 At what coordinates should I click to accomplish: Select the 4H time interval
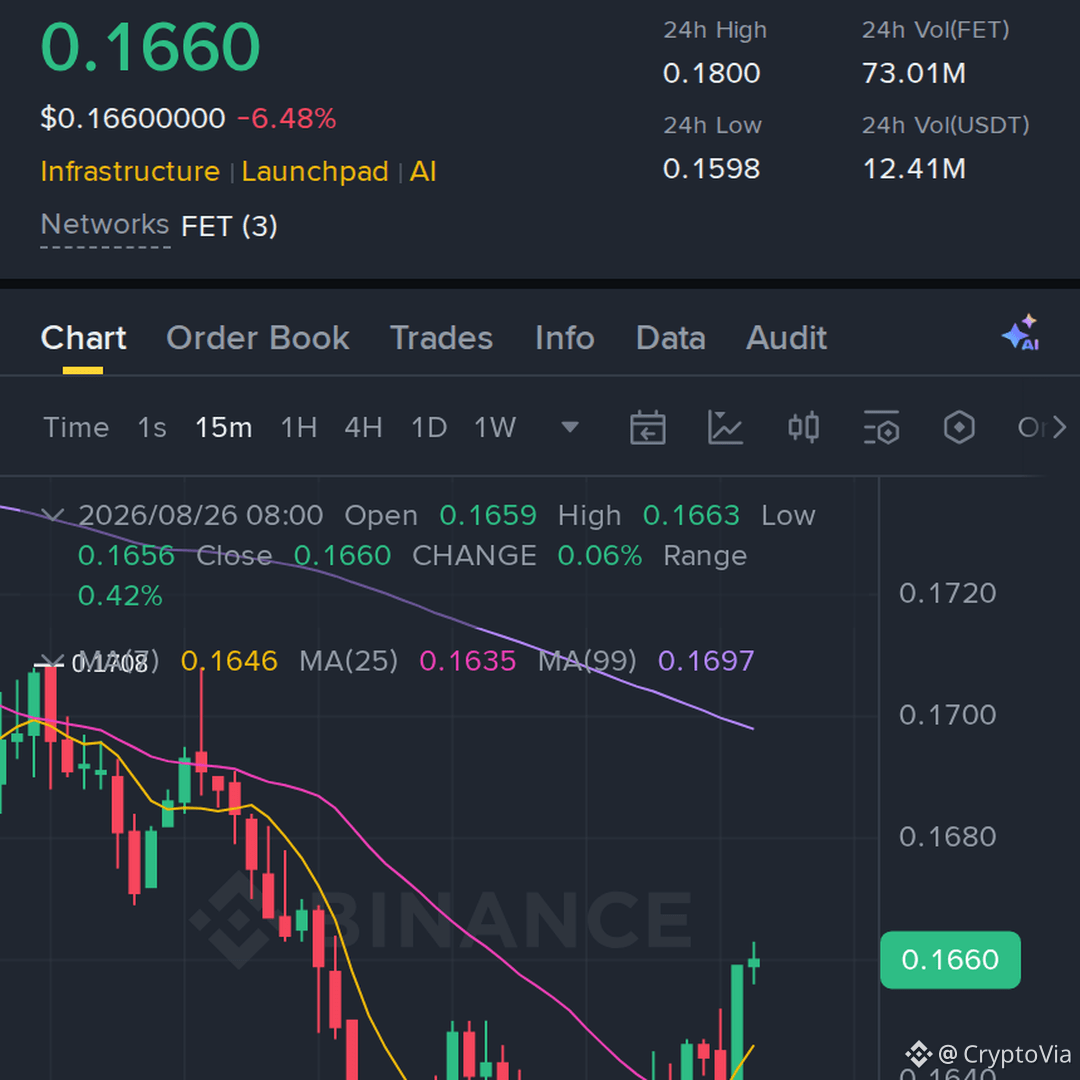[364, 428]
